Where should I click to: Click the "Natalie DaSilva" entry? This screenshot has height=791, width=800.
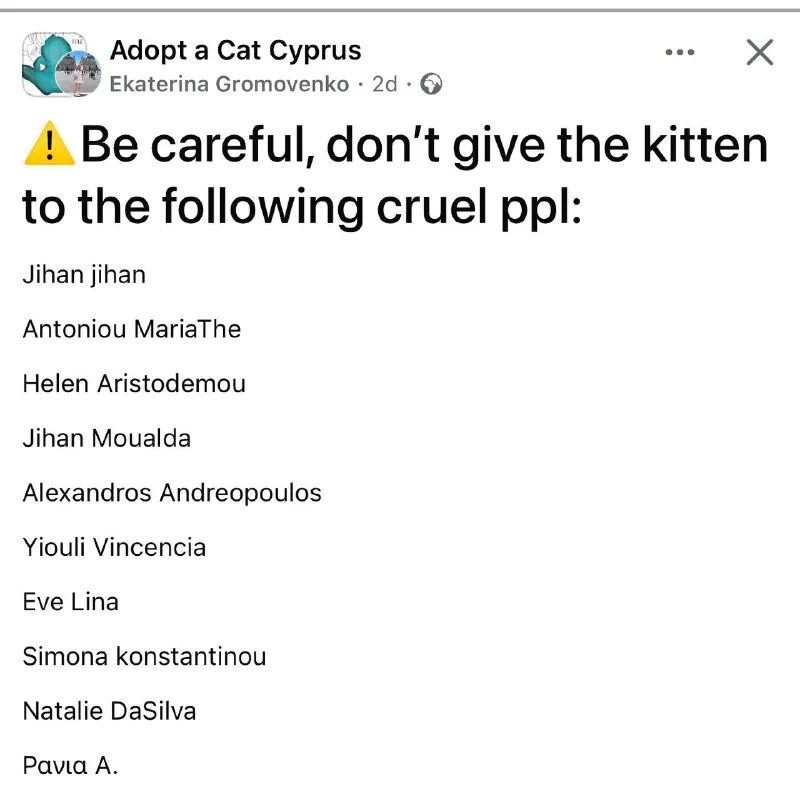(x=109, y=711)
